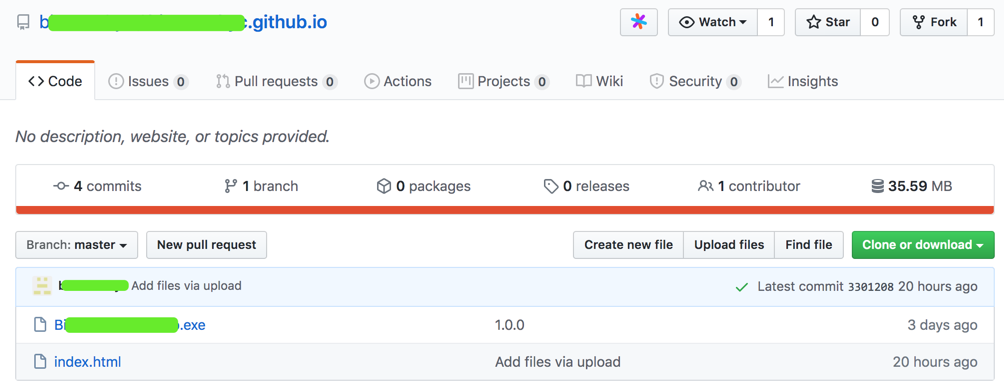The width and height of the screenshot is (1004, 391).
Task: Open the Branch: master dropdown
Action: [x=77, y=245]
